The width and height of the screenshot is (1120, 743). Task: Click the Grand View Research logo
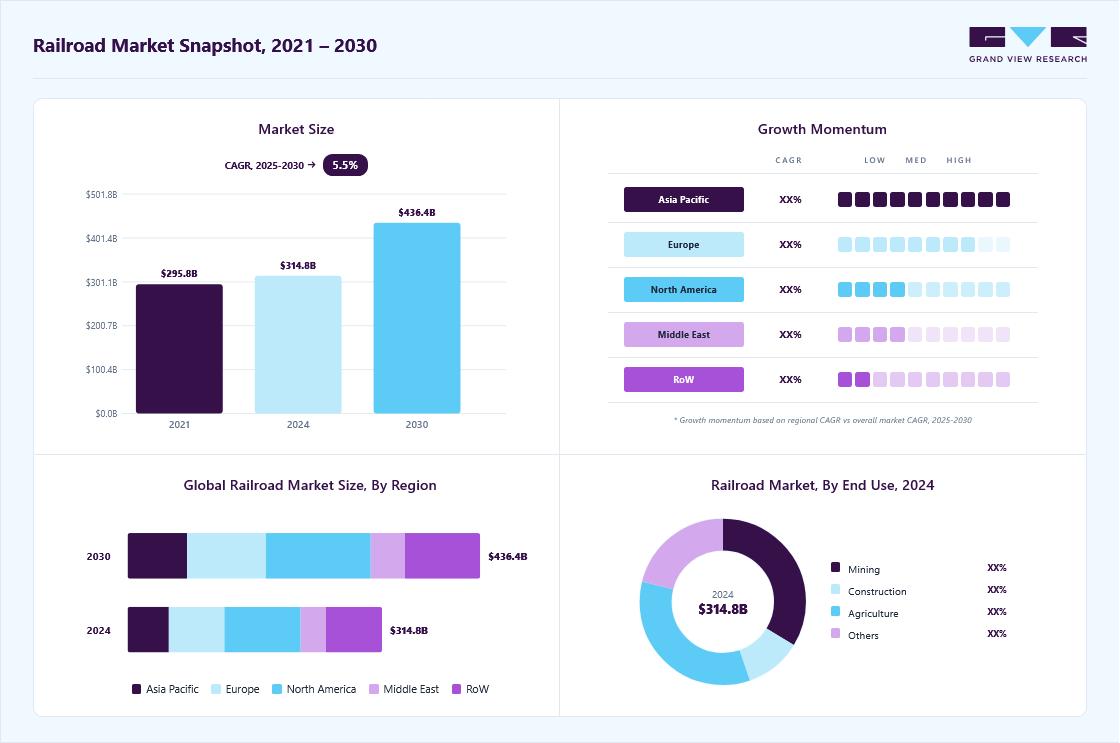coord(1028,45)
